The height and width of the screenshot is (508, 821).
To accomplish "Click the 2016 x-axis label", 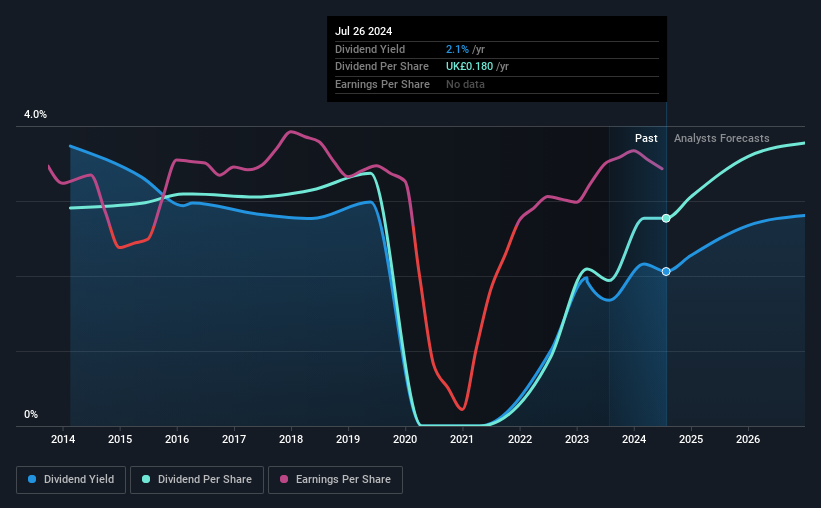I will [177, 439].
